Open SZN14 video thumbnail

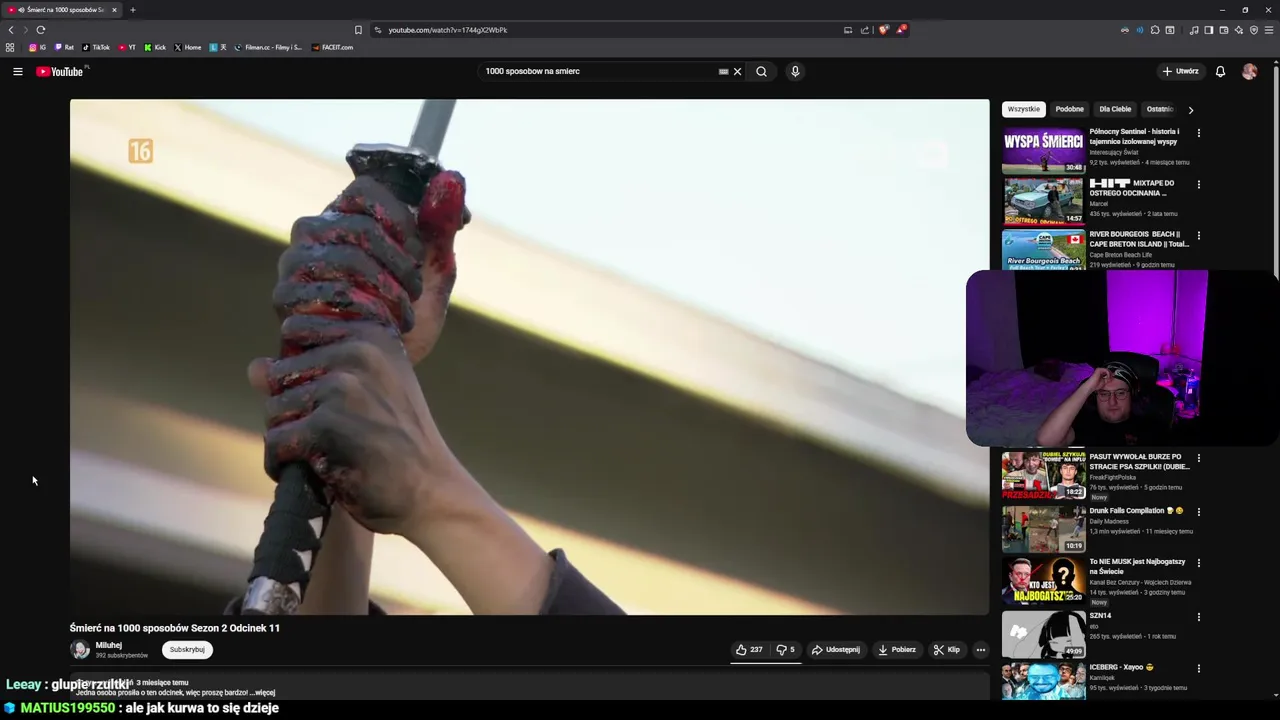click(1043, 634)
